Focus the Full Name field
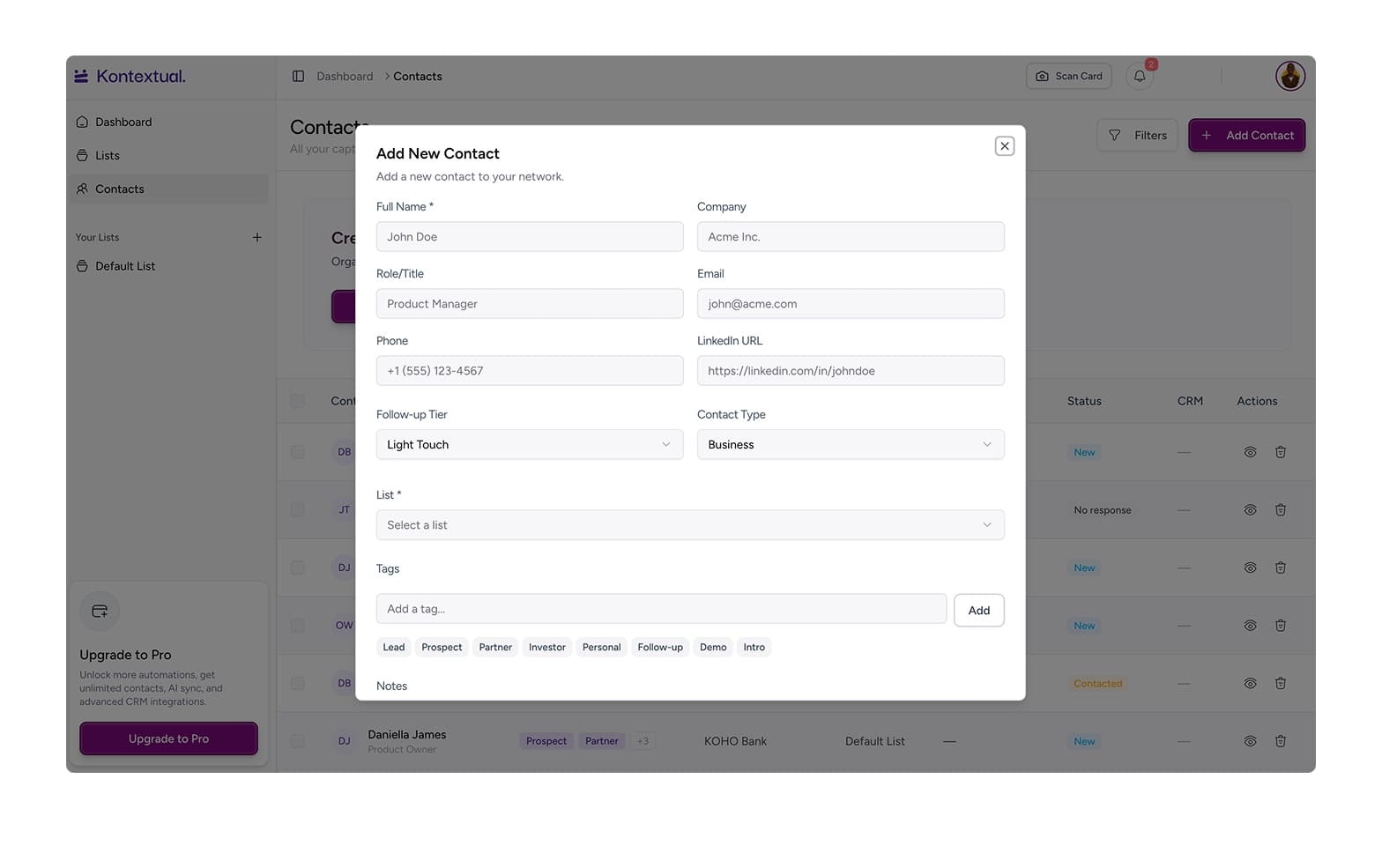Viewport: 1382px width, 868px height. tap(530, 236)
